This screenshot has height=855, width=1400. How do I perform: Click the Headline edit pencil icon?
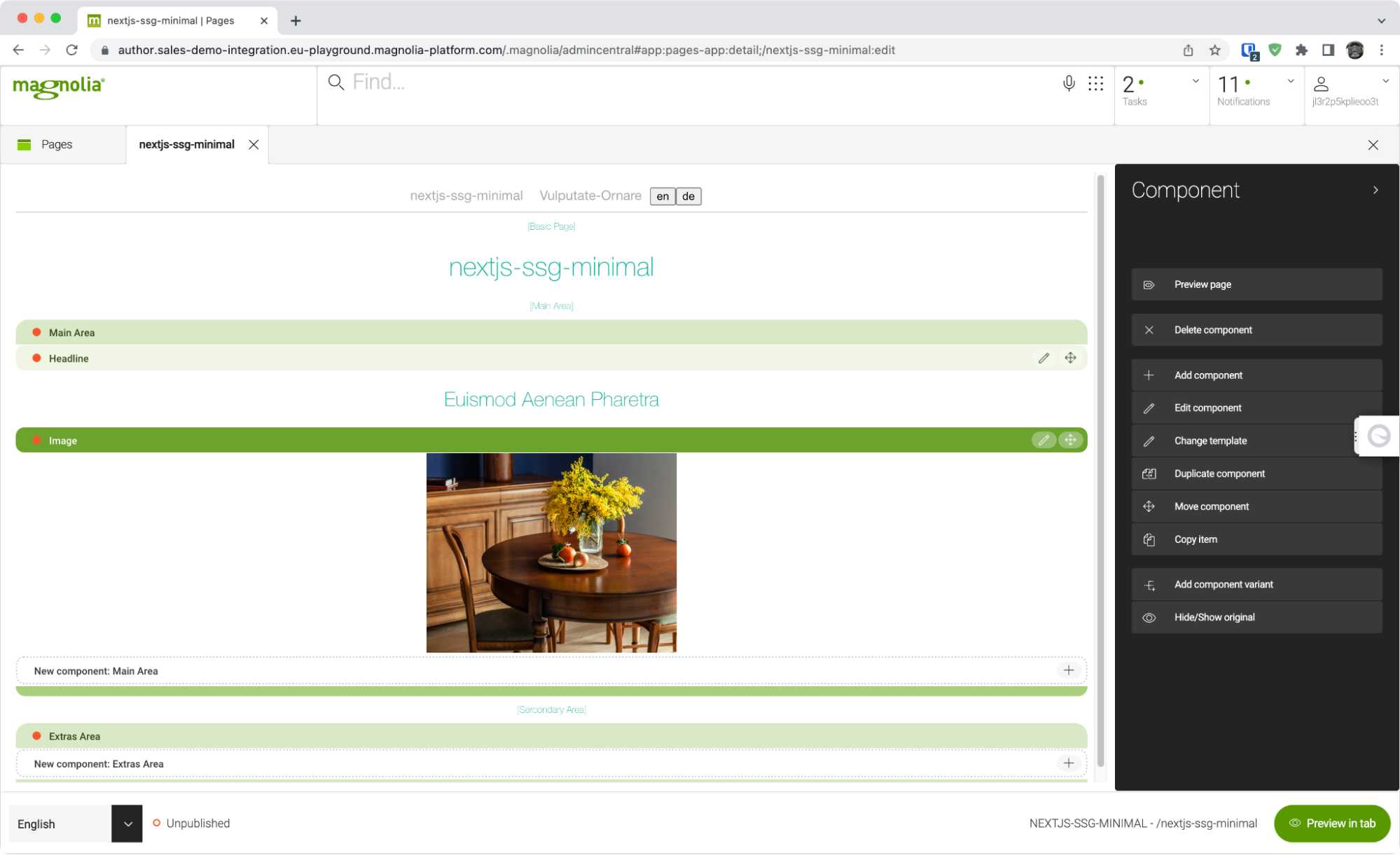click(1044, 357)
